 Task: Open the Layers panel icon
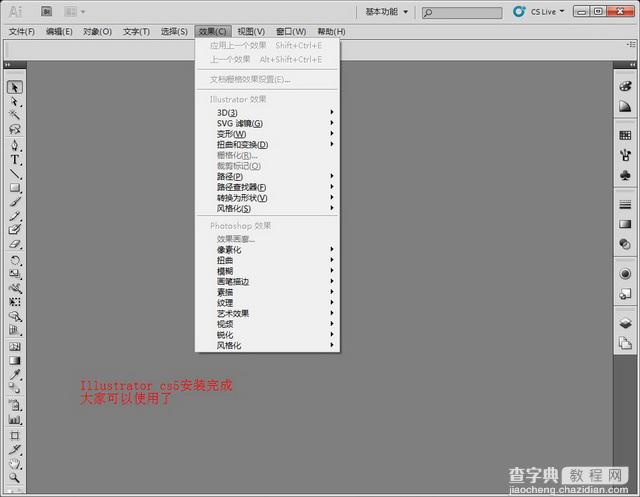[625, 323]
